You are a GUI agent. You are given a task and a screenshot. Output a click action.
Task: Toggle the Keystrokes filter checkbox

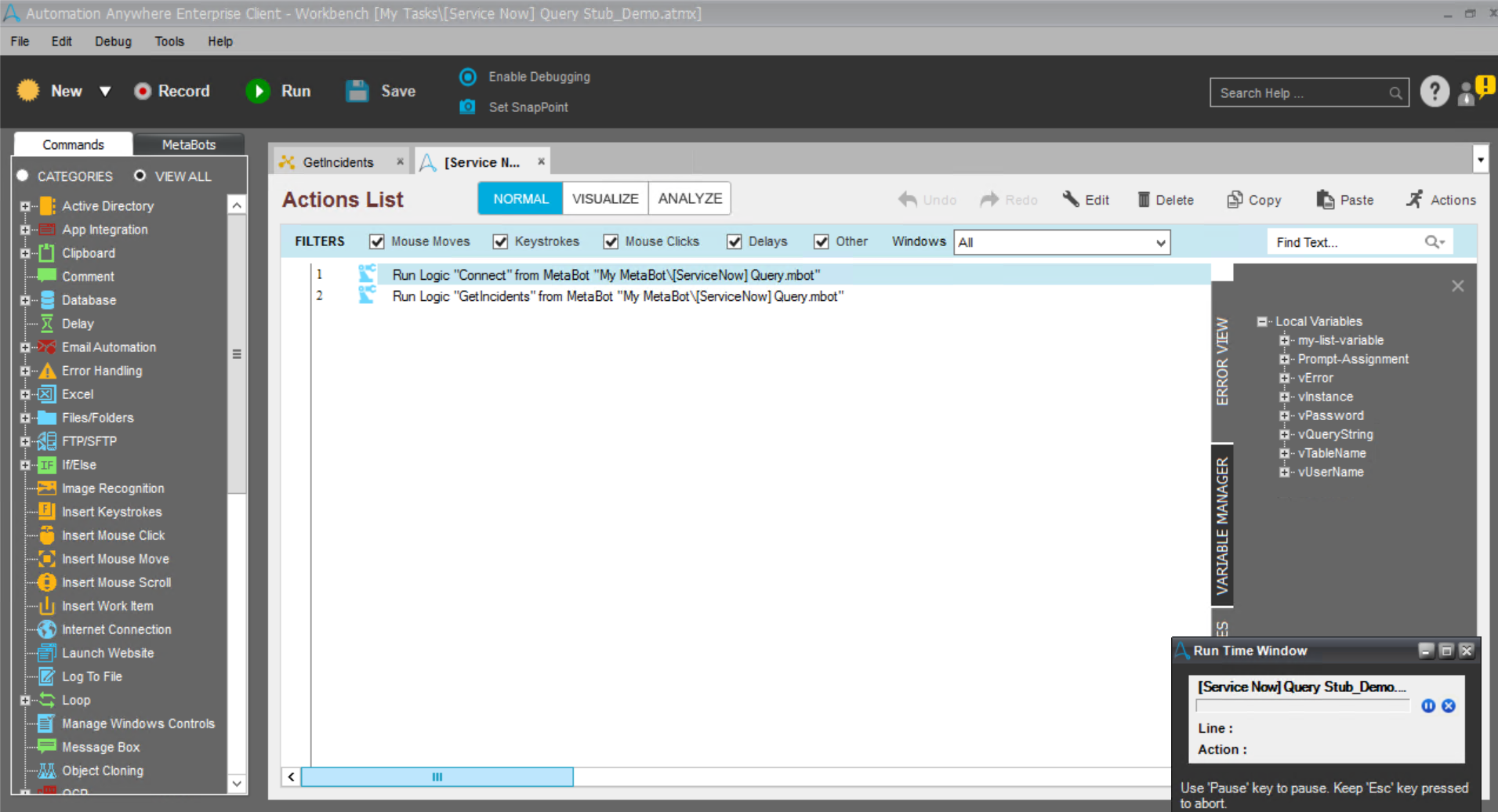(x=500, y=241)
